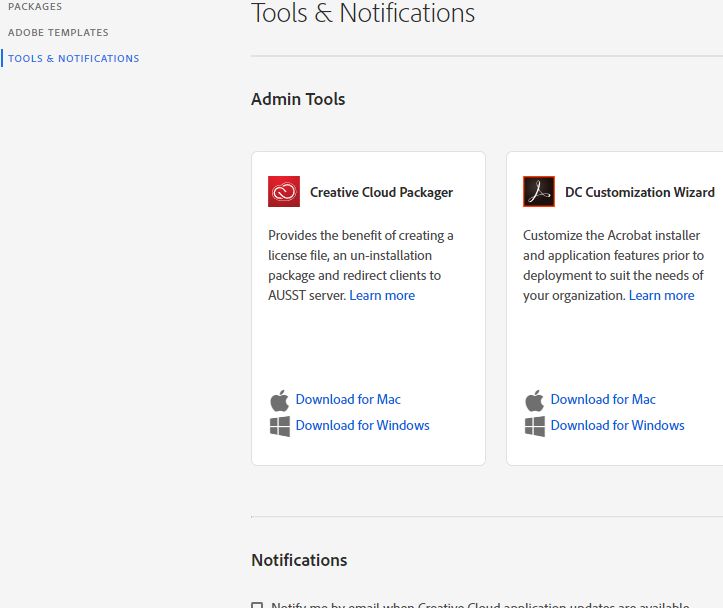
Task: Download DC Customization Wizard for Windows
Action: [x=617, y=425]
